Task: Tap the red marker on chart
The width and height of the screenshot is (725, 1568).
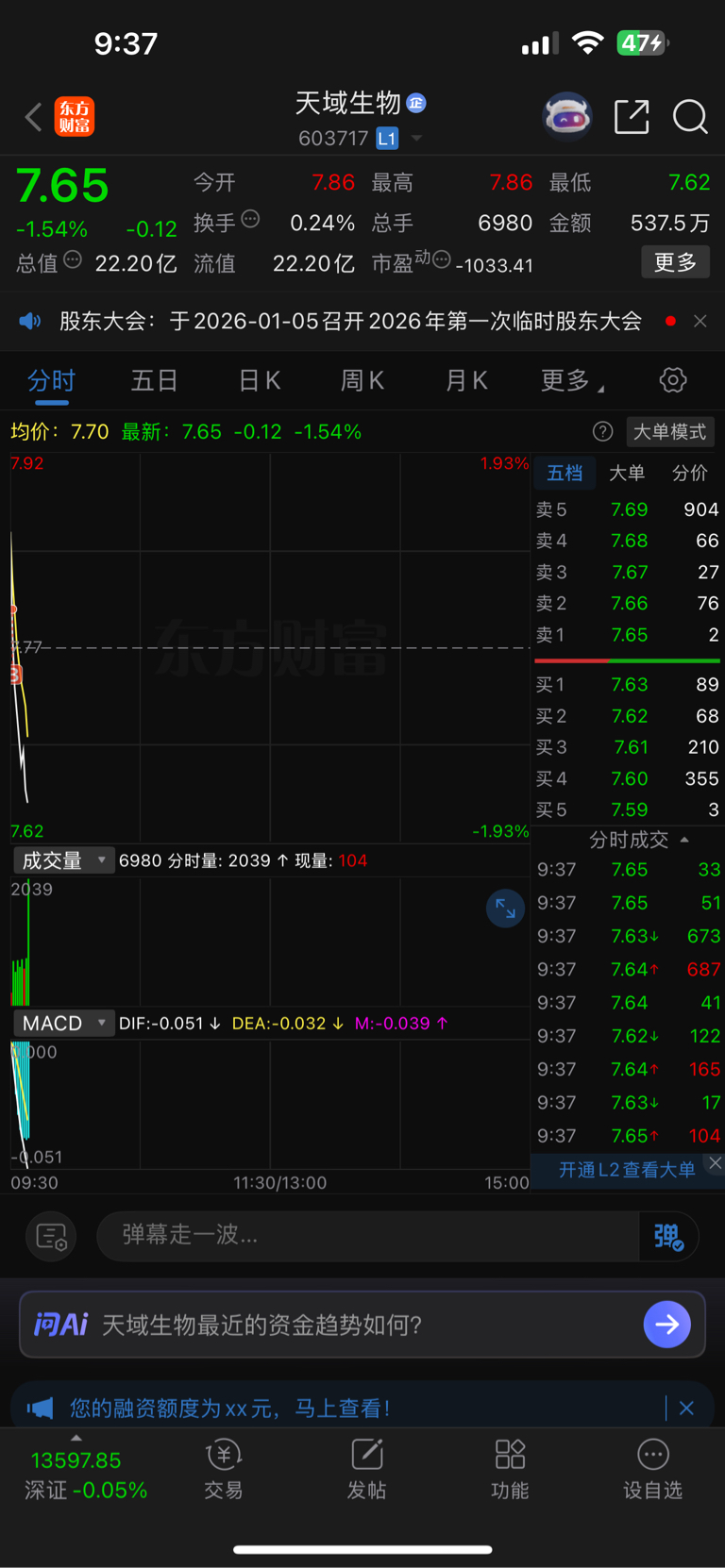Action: (x=15, y=675)
